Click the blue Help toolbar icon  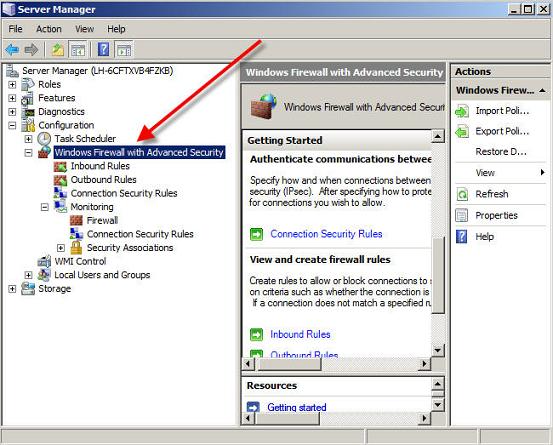pyautogui.click(x=103, y=49)
